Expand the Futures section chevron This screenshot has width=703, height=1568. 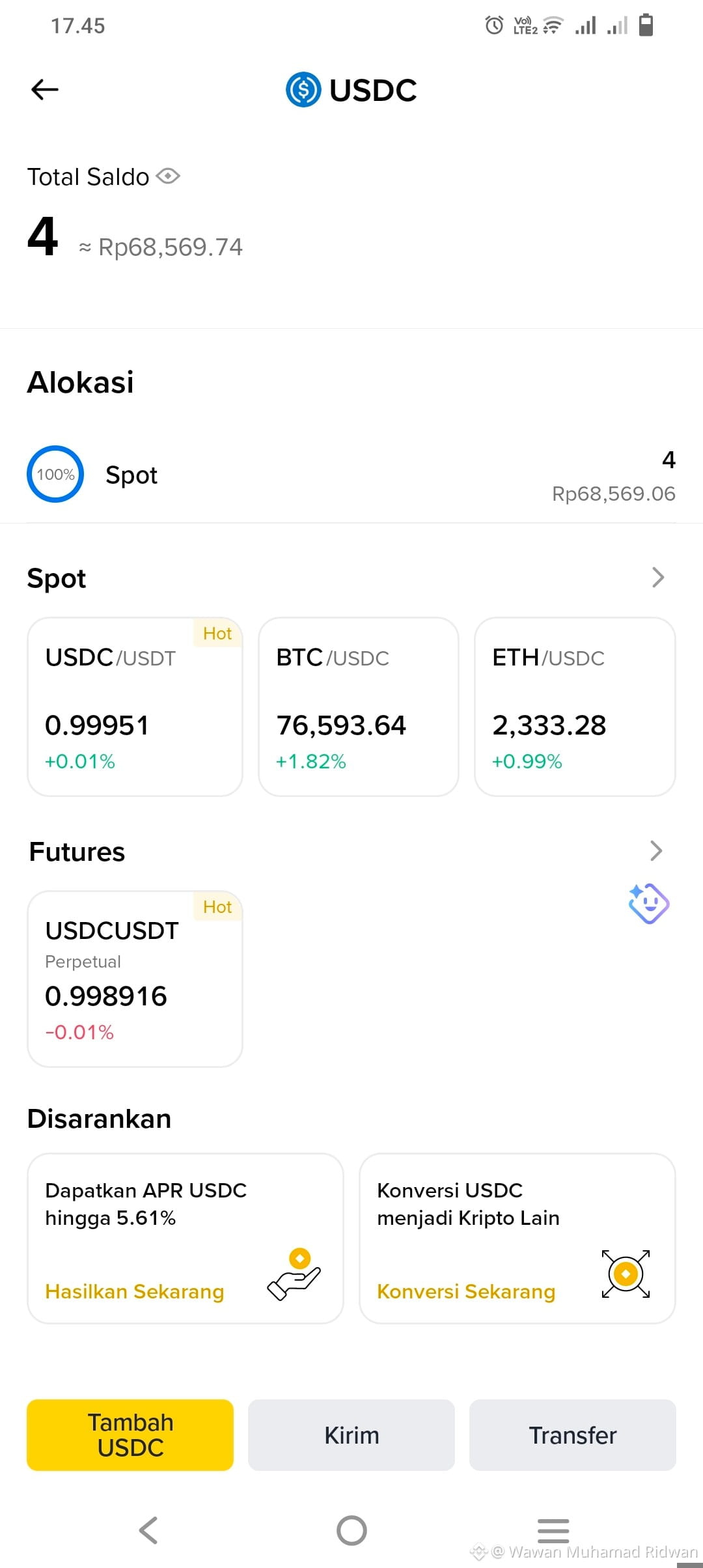pyautogui.click(x=656, y=850)
